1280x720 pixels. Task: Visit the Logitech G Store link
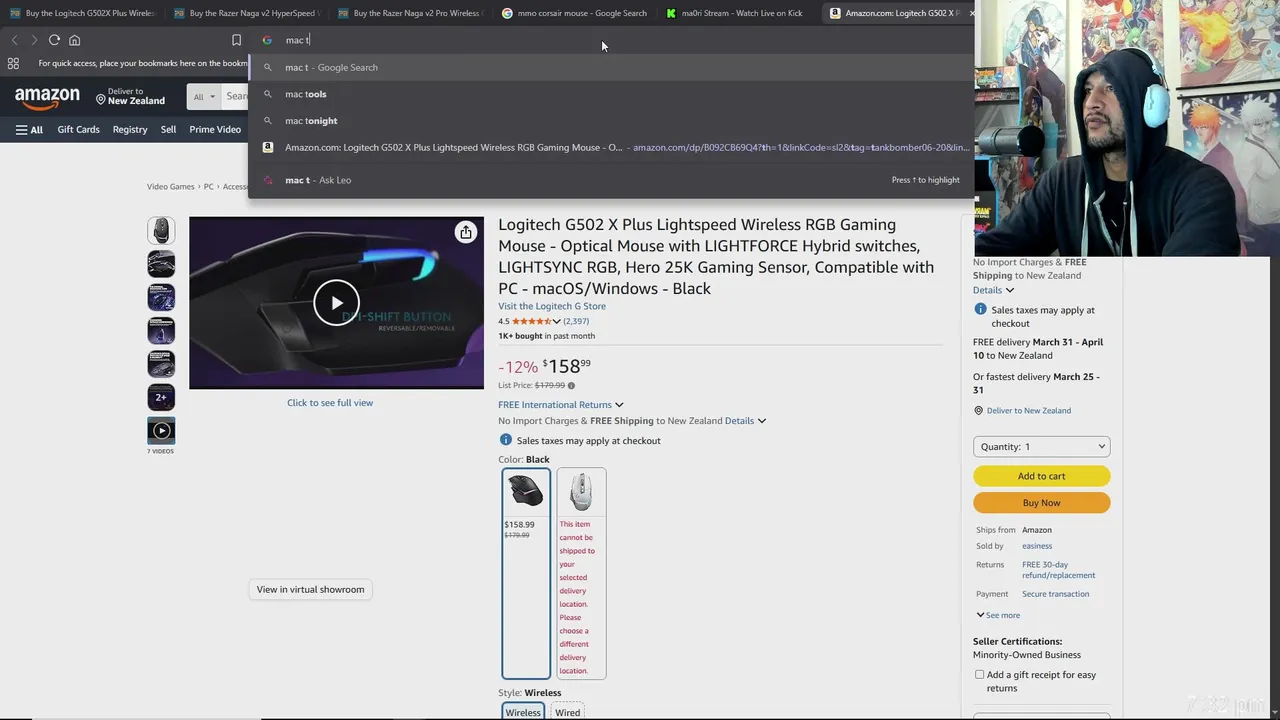pyautogui.click(x=552, y=306)
